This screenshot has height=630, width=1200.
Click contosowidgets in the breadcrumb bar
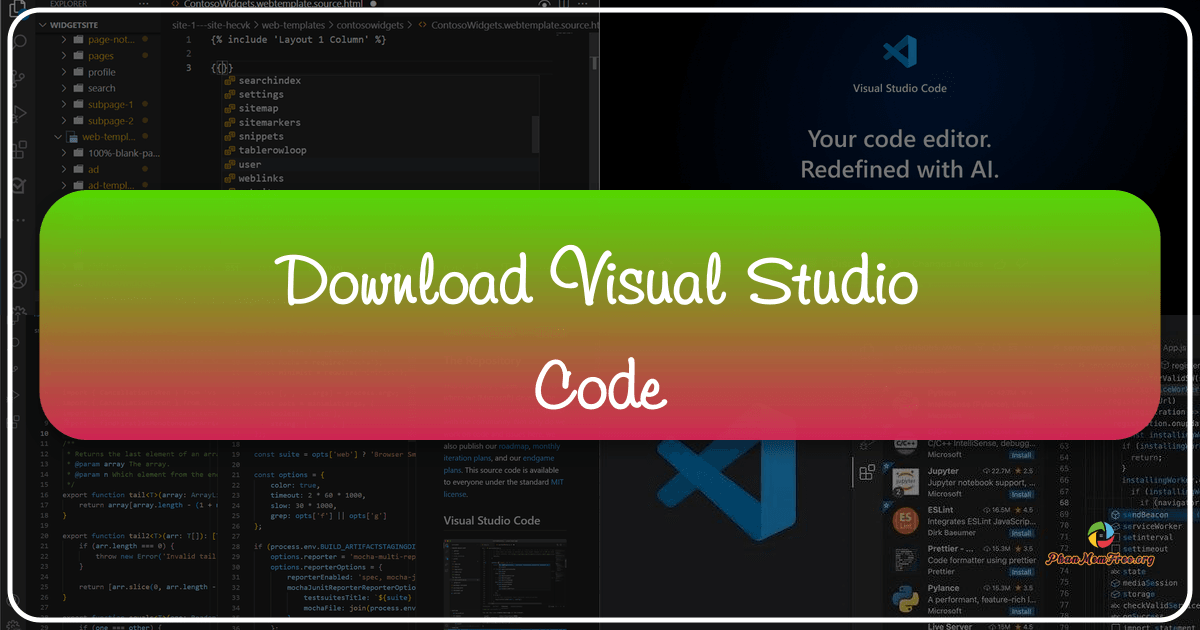368,25
